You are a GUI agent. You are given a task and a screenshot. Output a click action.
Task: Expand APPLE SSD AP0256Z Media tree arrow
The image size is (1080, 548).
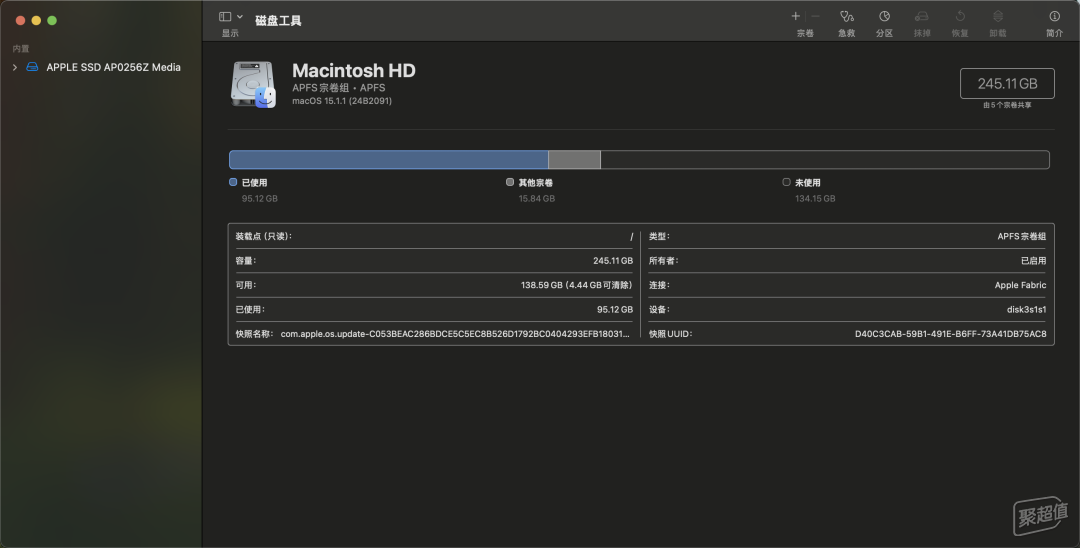pyautogui.click(x=14, y=67)
